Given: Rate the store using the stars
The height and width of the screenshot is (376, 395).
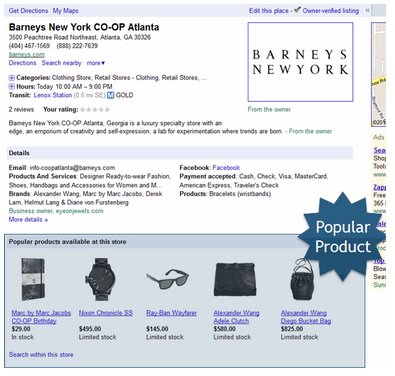Looking at the screenshot, I should [x=95, y=109].
